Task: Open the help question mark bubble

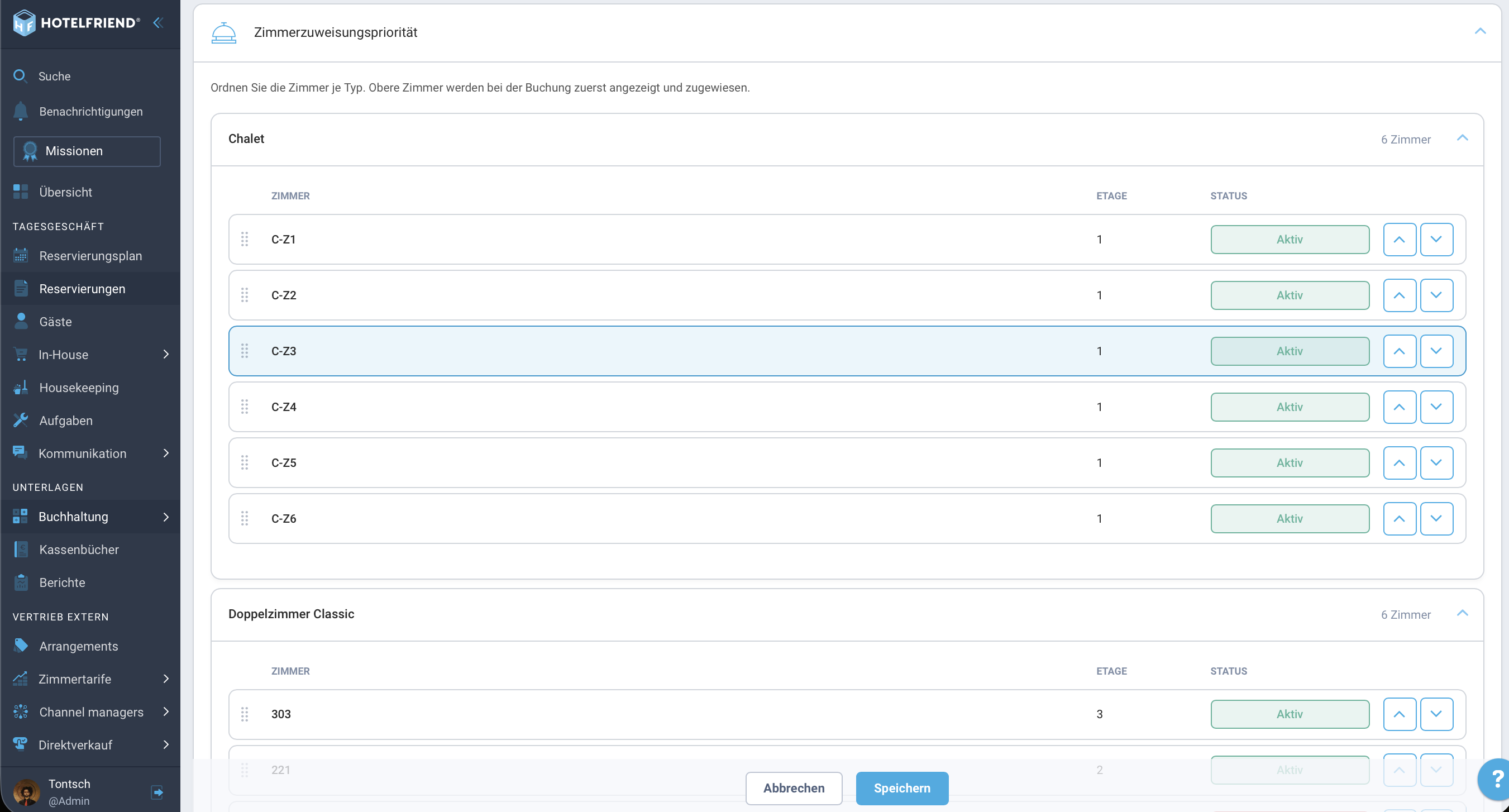Action: [x=1496, y=779]
